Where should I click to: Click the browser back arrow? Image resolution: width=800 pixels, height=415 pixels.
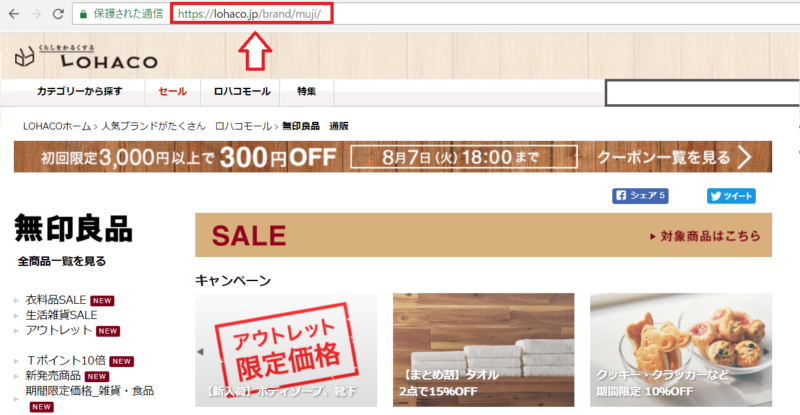pos(14,14)
